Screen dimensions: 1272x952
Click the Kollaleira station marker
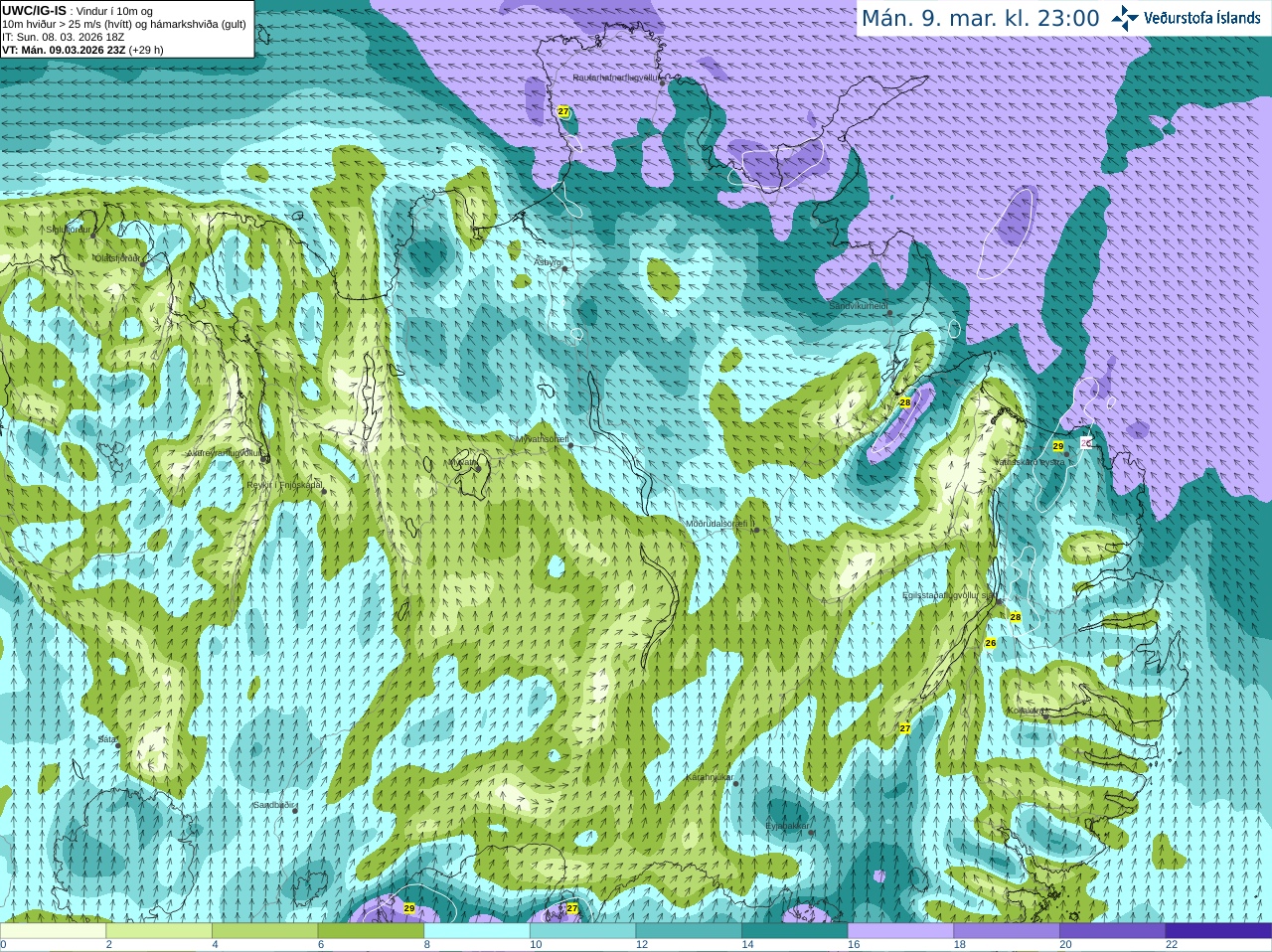coord(1045,716)
